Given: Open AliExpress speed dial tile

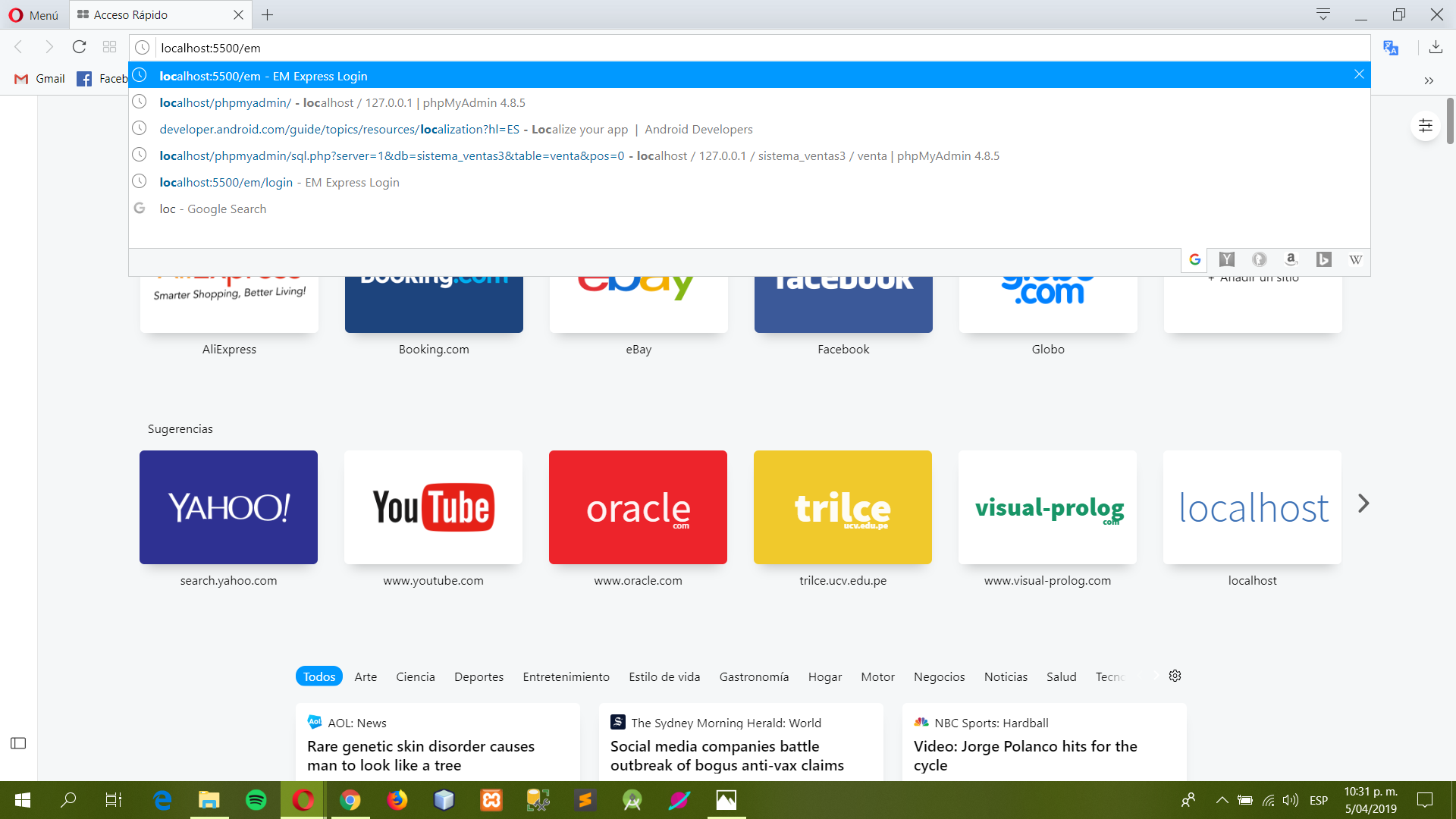Looking at the screenshot, I should 229,305.
